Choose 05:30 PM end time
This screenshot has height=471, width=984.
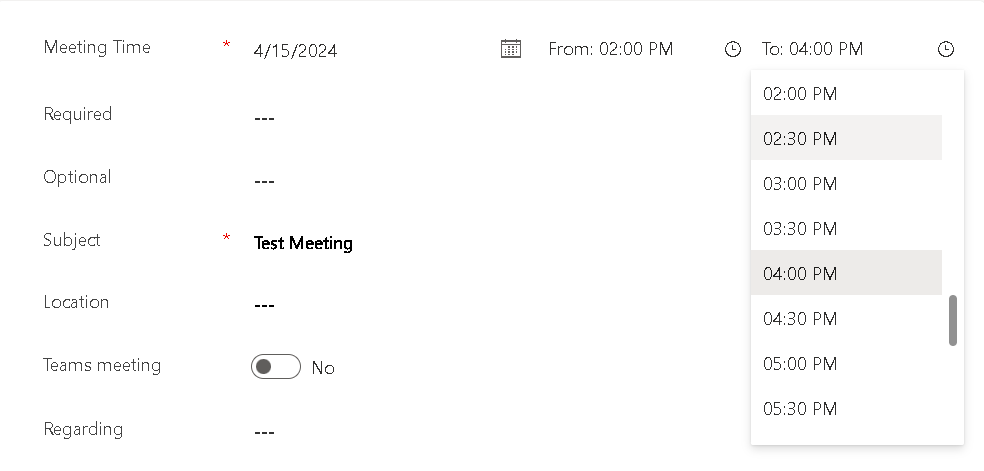[846, 408]
